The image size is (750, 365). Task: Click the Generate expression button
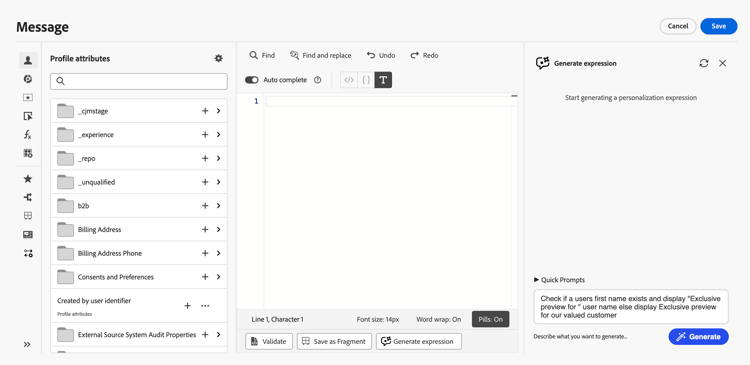[x=419, y=342]
